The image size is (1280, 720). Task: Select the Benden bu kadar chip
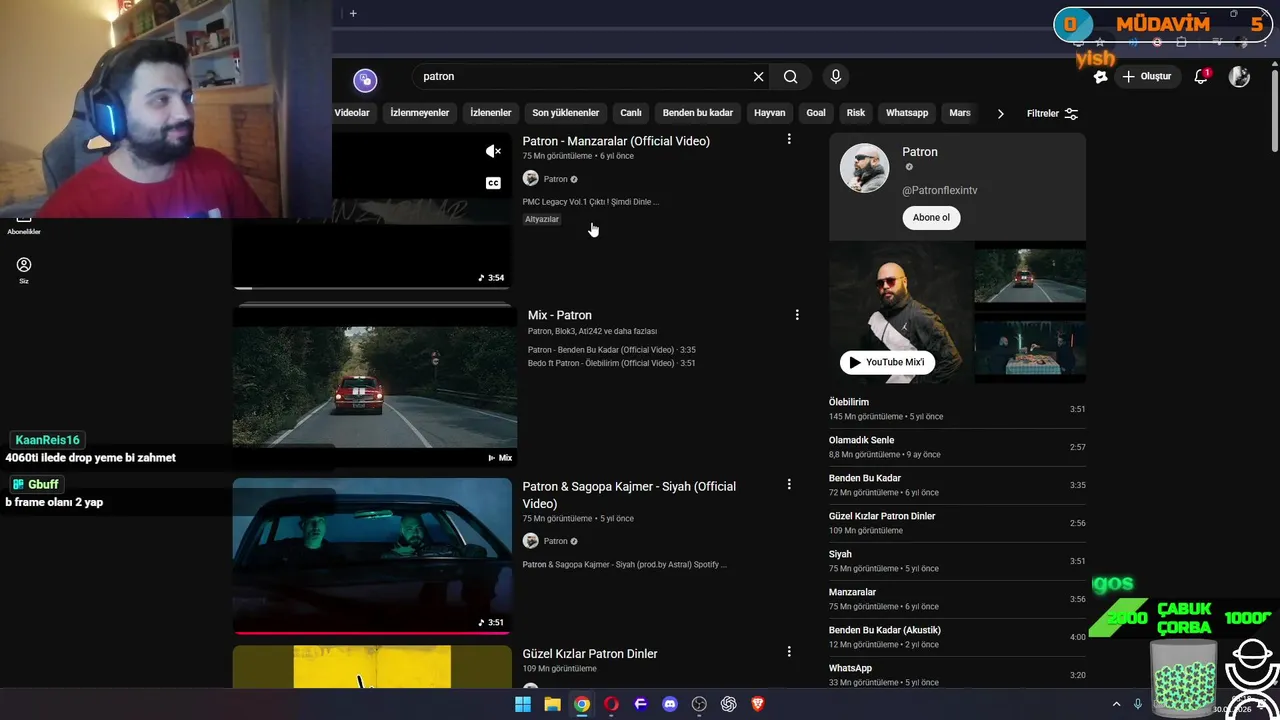point(698,113)
